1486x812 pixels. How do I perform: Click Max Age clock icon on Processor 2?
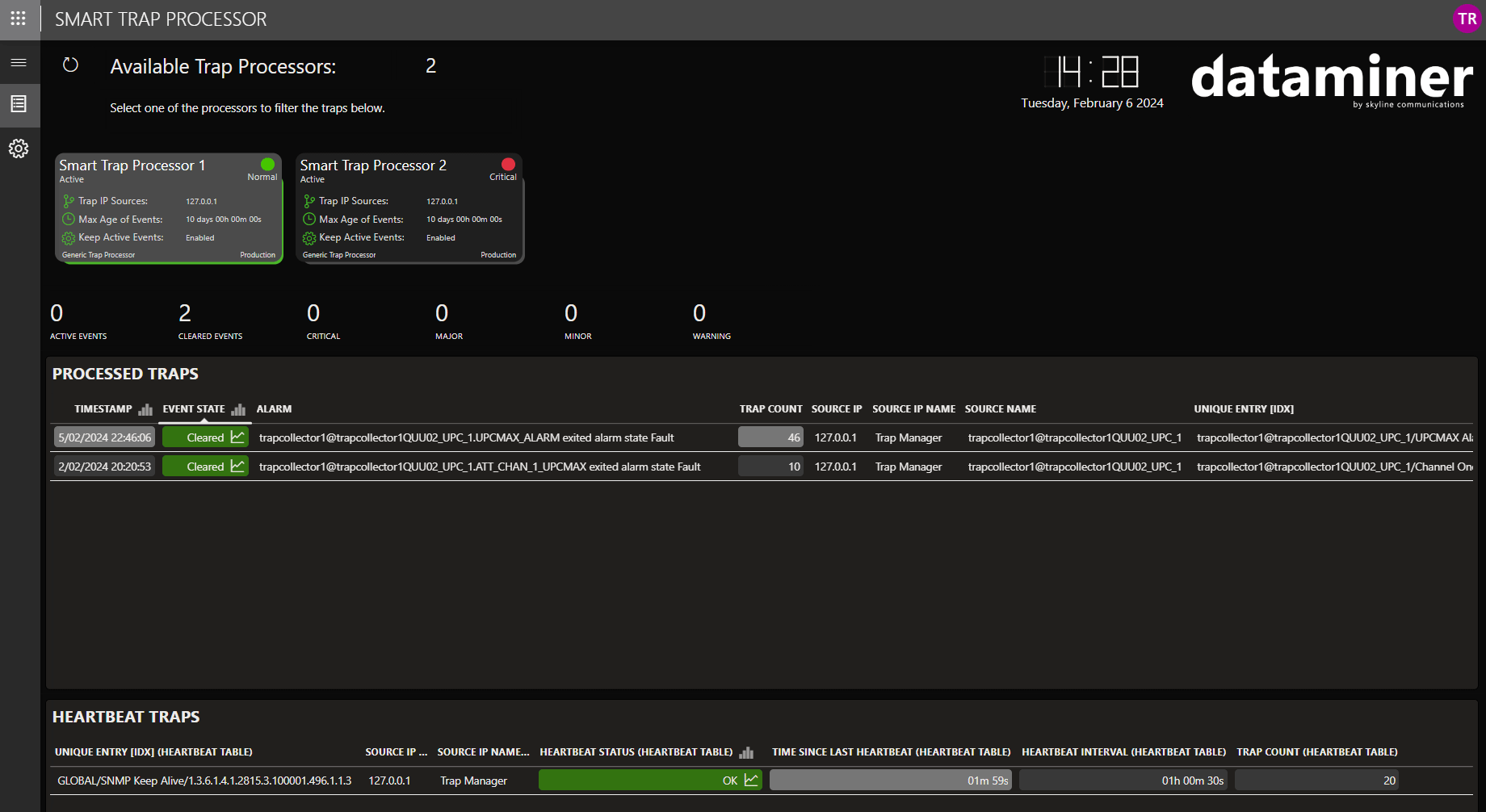pyautogui.click(x=309, y=219)
